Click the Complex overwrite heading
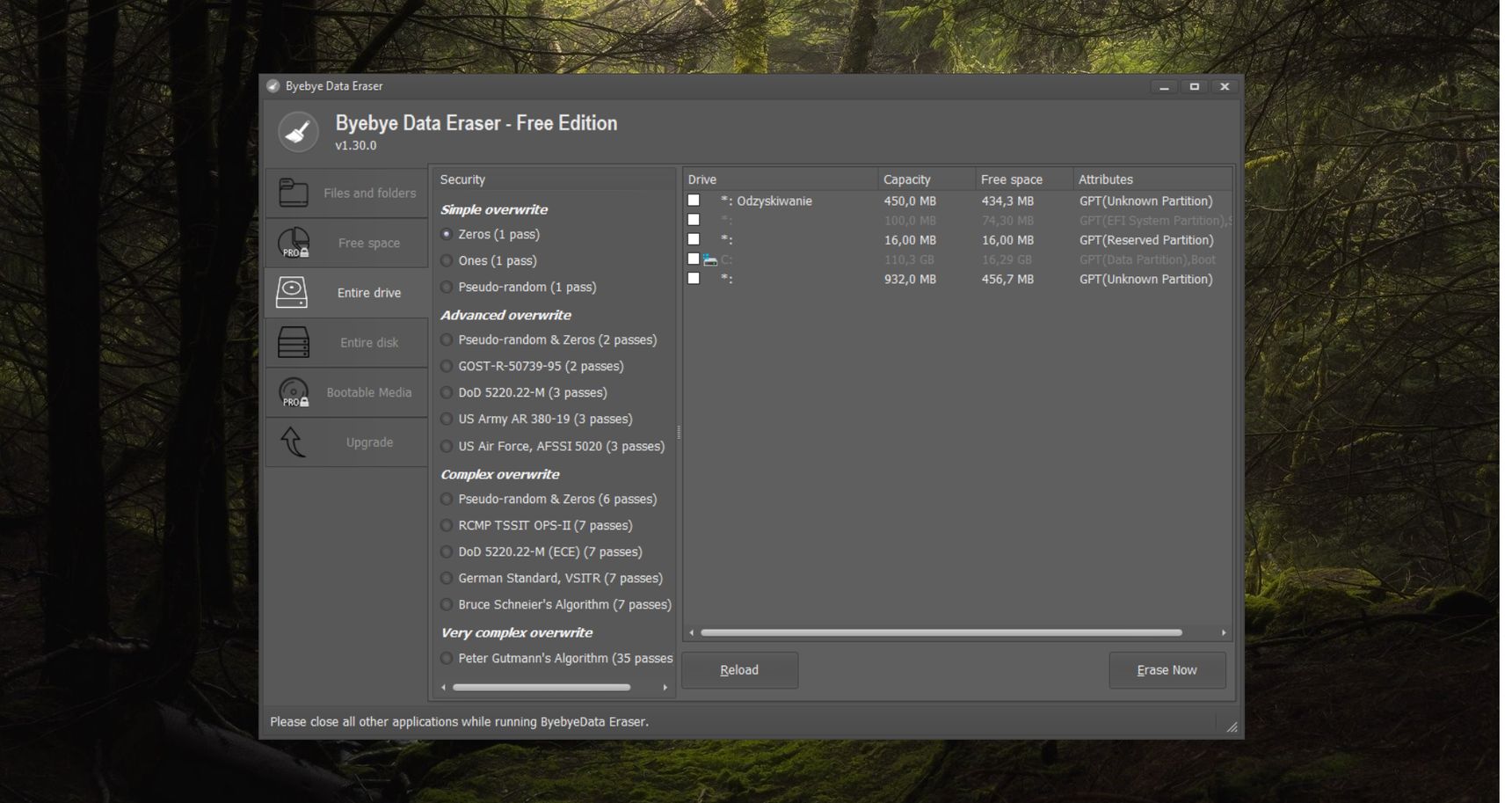The image size is (1512, 803). (x=500, y=474)
